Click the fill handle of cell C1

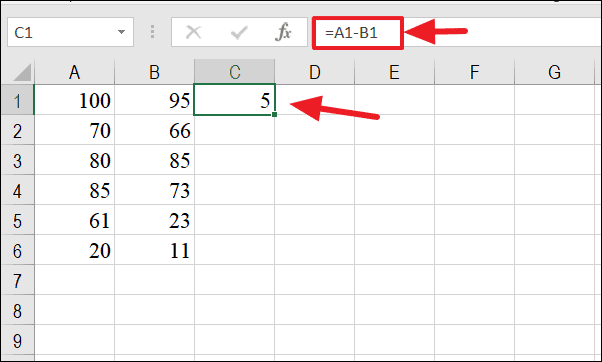pyautogui.click(x=274, y=114)
